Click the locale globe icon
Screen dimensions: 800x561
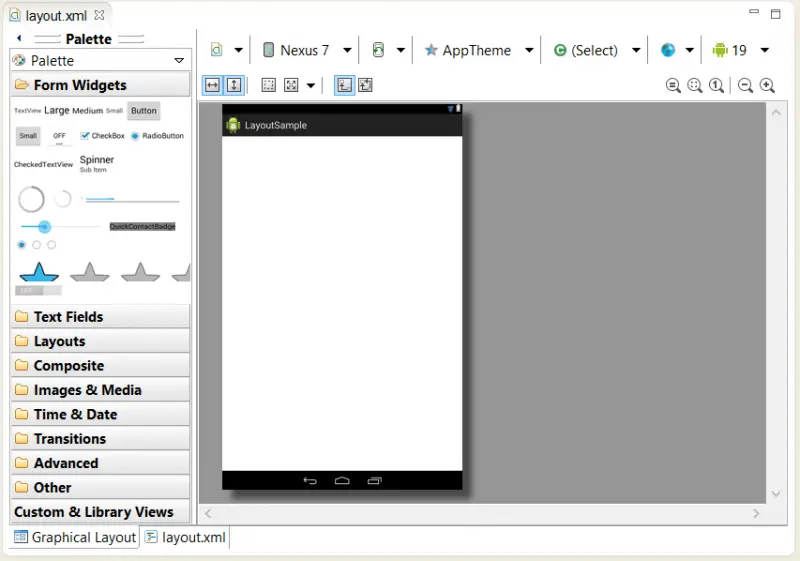pos(668,50)
